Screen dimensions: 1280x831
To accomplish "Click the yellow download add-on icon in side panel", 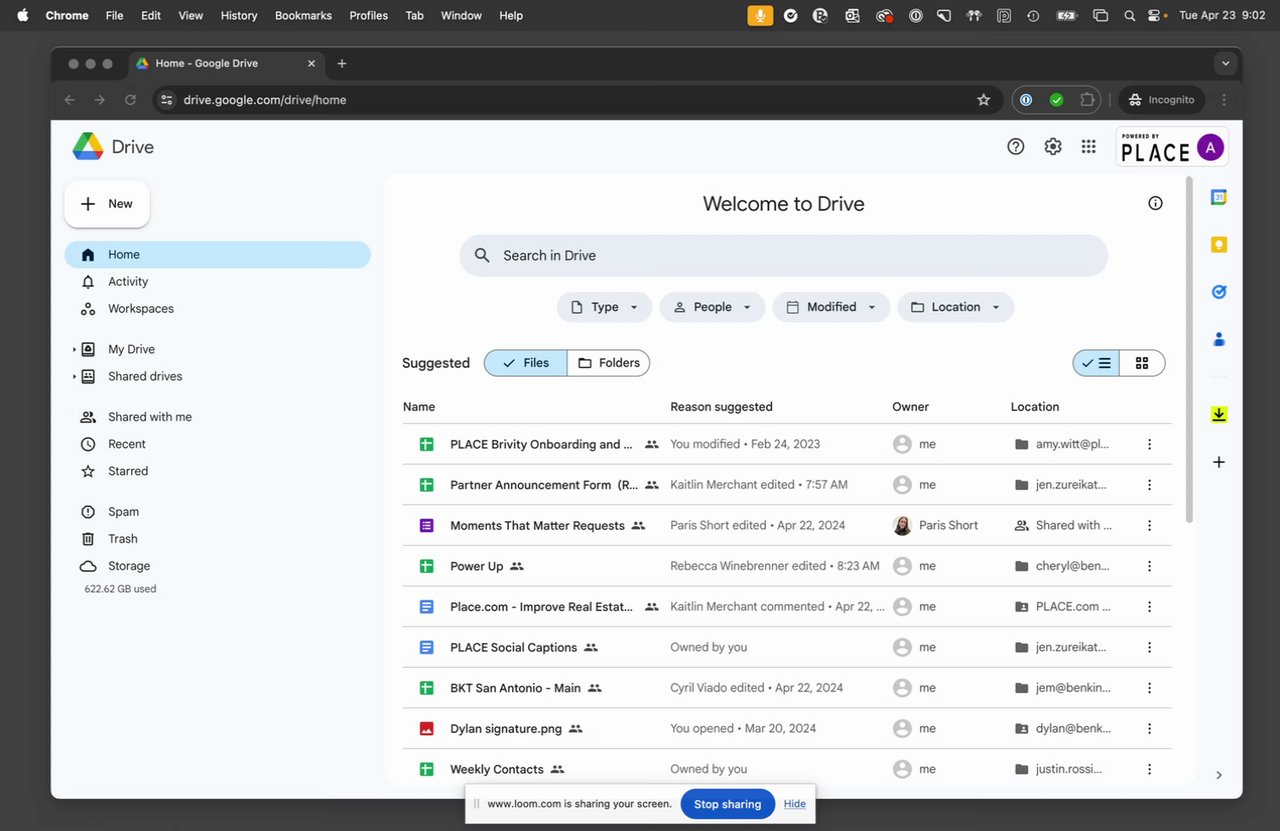I will pyautogui.click(x=1219, y=415).
